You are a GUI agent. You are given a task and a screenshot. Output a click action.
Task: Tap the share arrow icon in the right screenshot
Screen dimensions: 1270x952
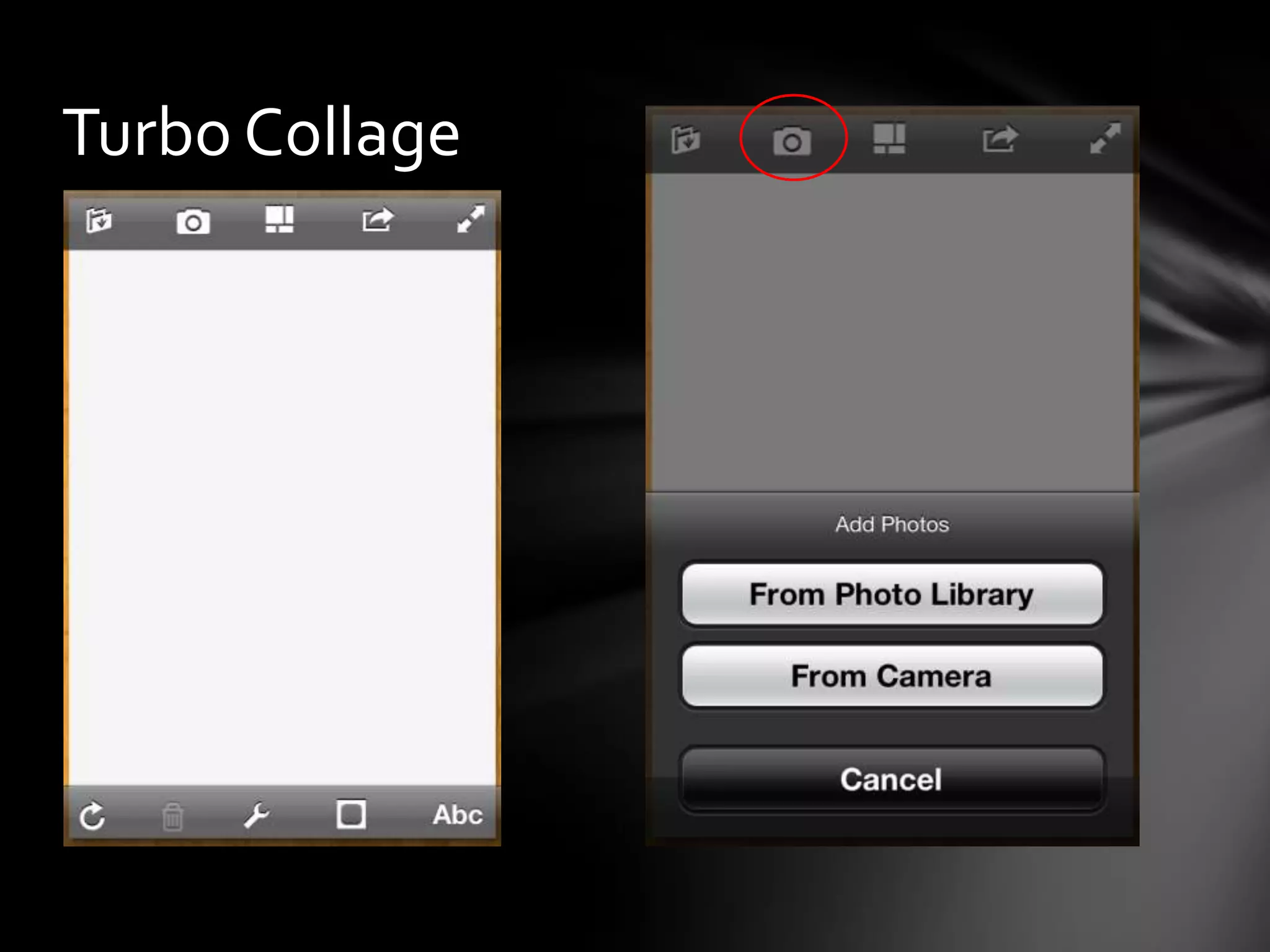[1000, 139]
